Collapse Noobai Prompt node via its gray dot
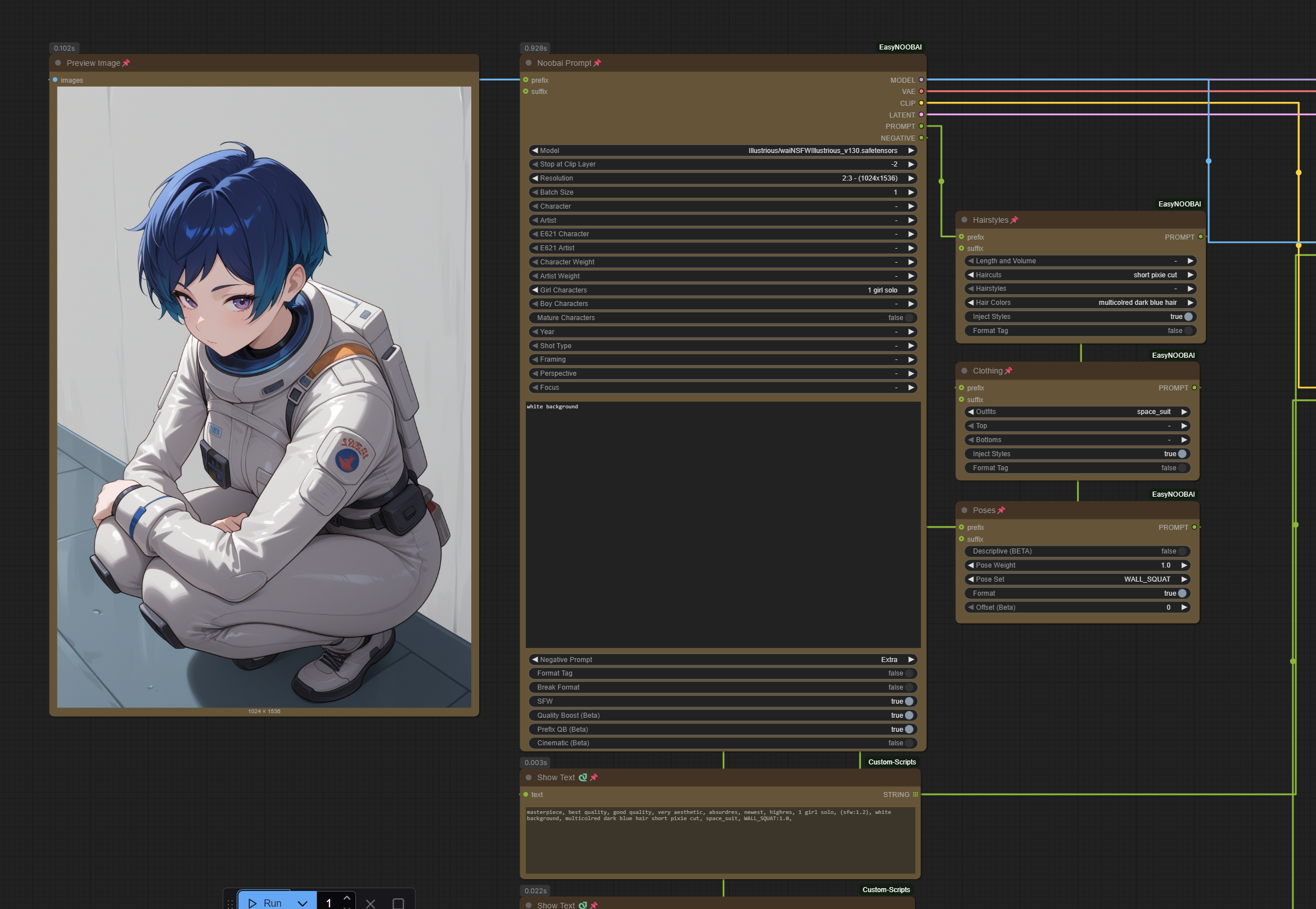The width and height of the screenshot is (1316, 909). click(x=529, y=63)
